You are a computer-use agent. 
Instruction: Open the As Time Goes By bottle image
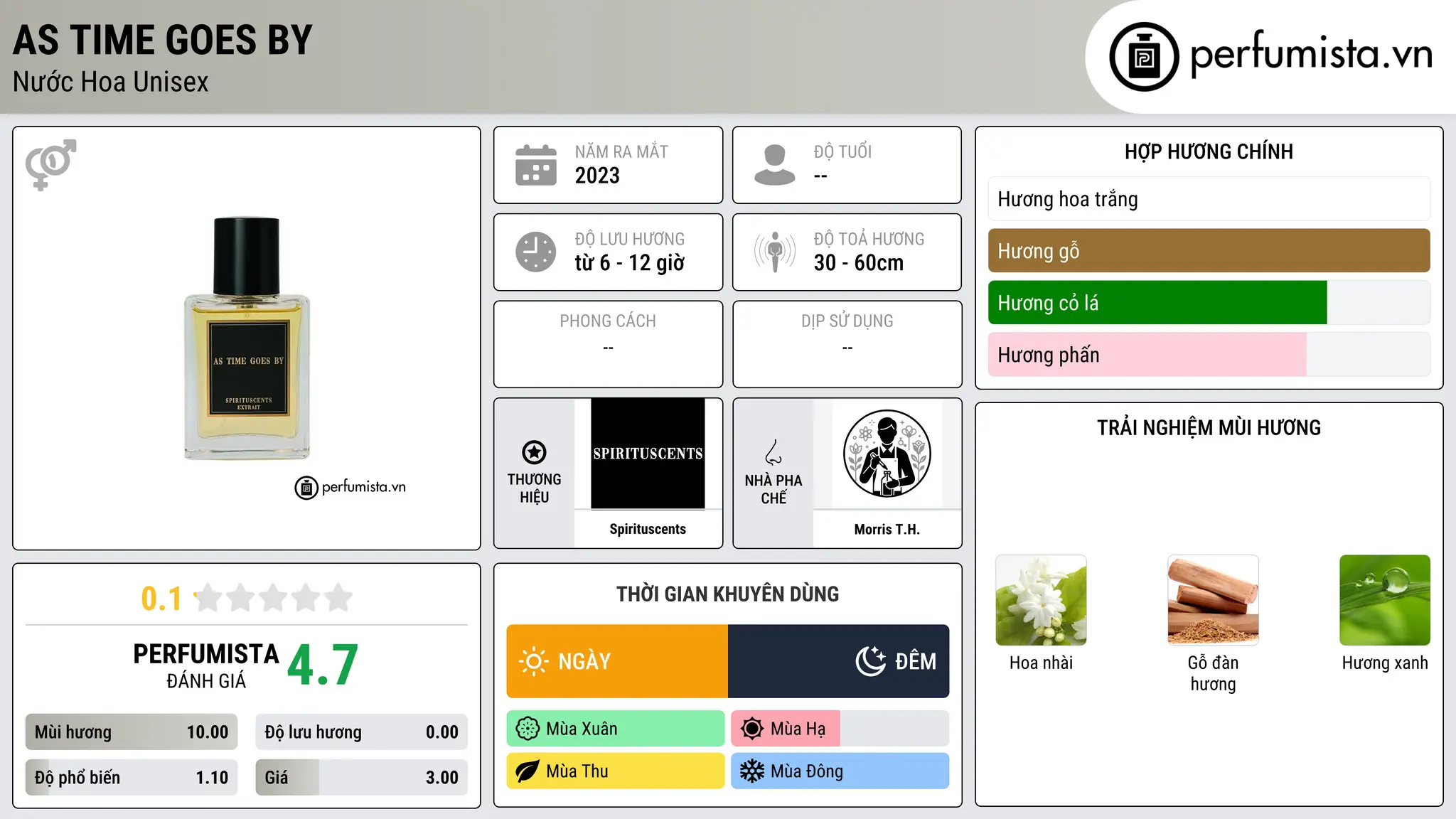coord(247,338)
